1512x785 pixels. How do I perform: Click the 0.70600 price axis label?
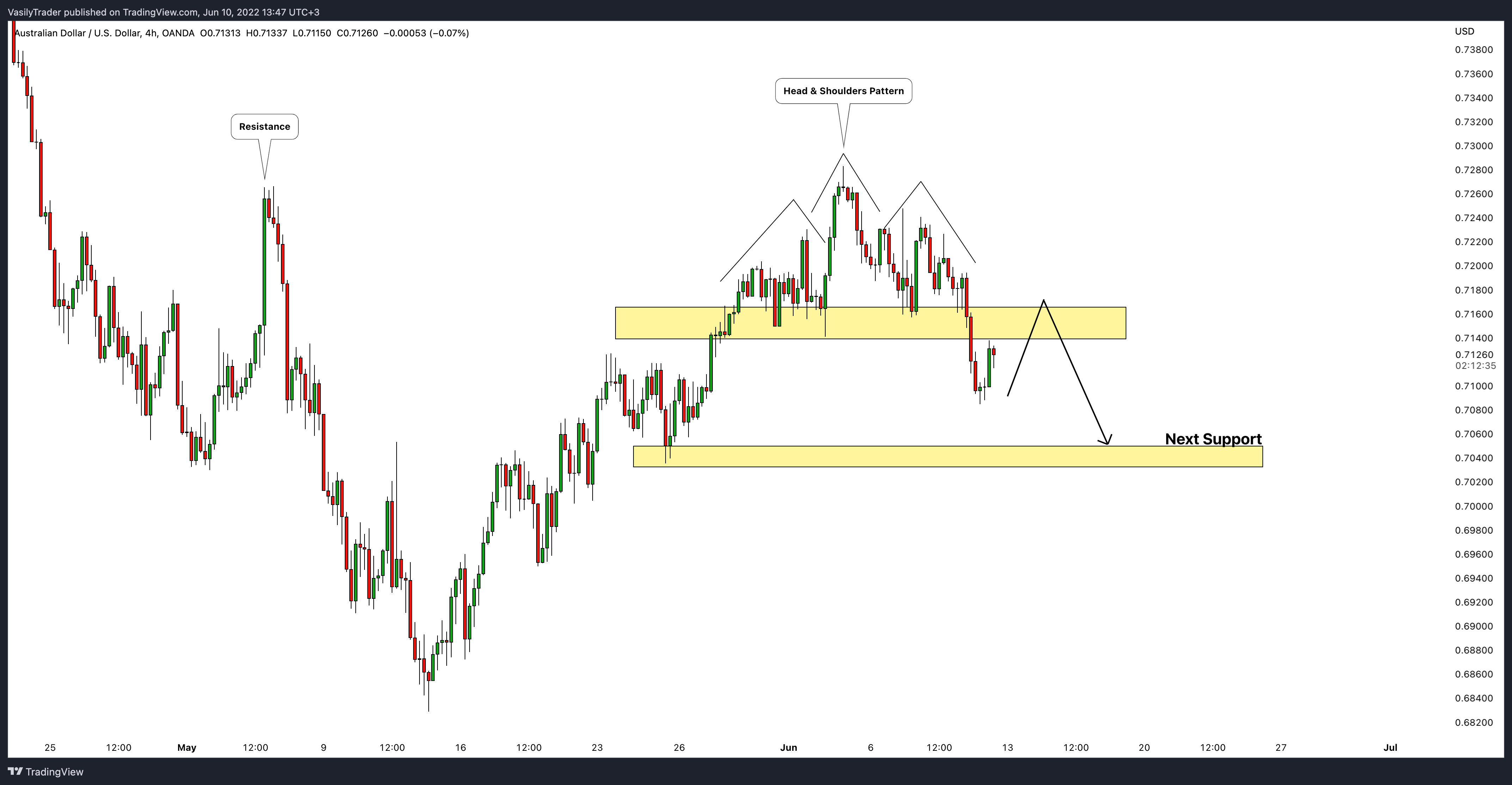(1474, 434)
